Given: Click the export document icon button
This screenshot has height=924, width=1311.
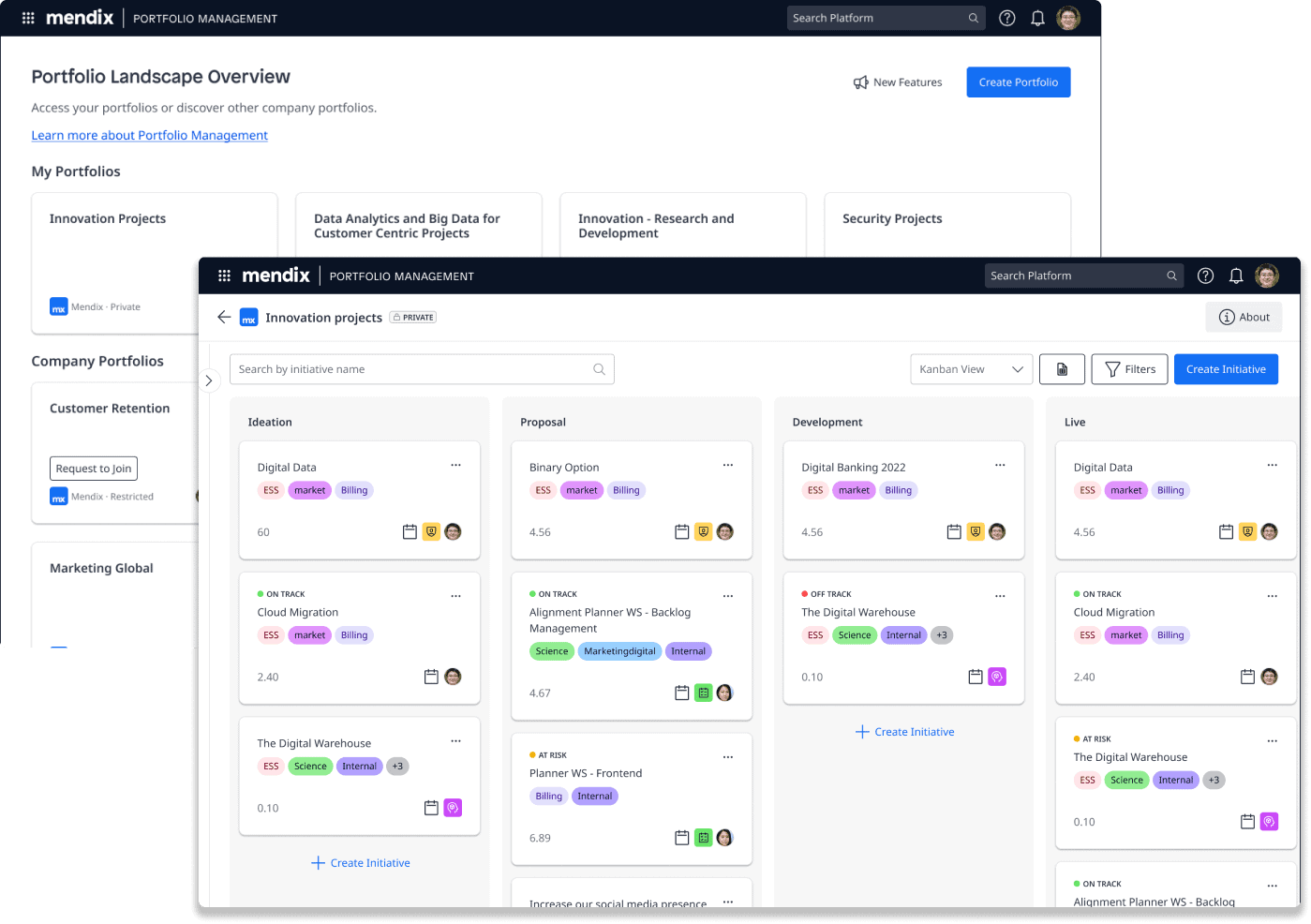Looking at the screenshot, I should [x=1062, y=369].
